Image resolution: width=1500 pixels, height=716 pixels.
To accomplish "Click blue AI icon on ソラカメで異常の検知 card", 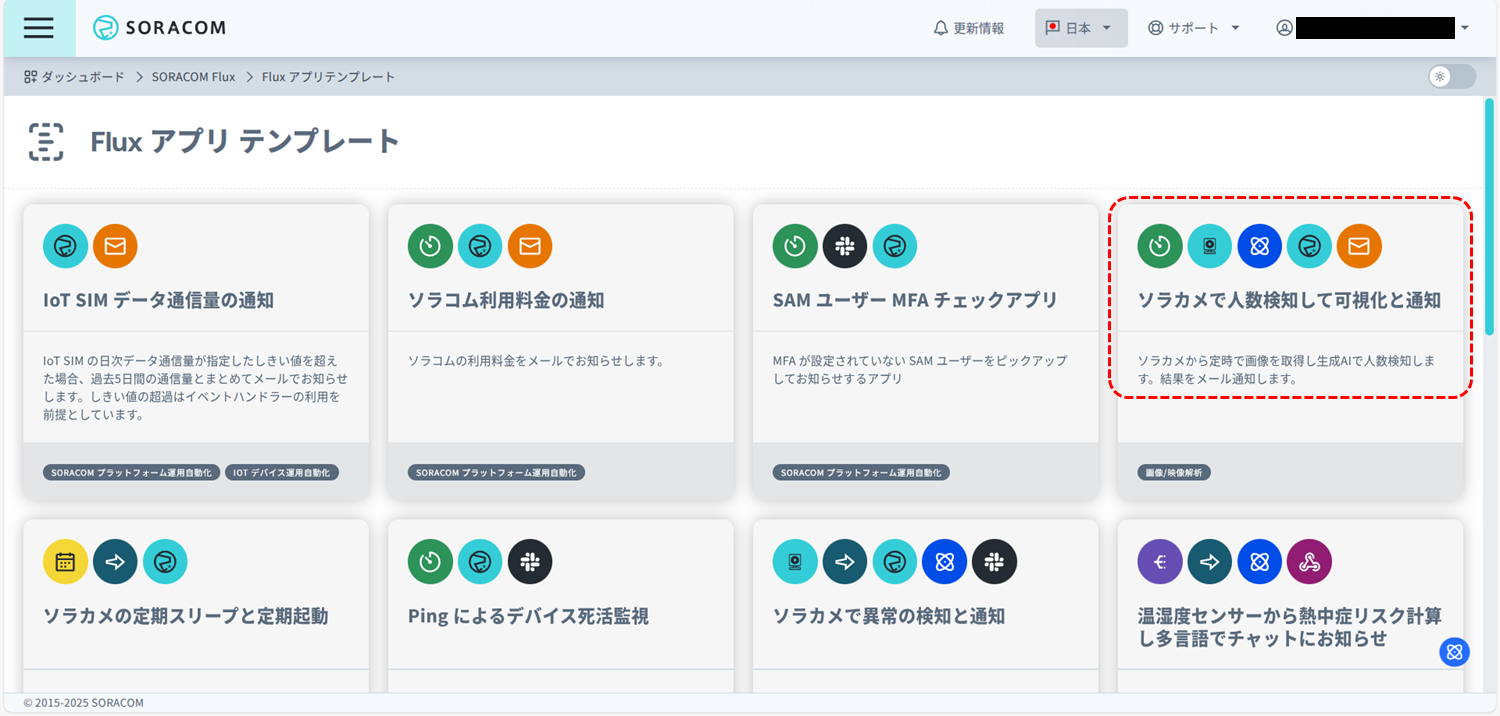I will (945, 561).
